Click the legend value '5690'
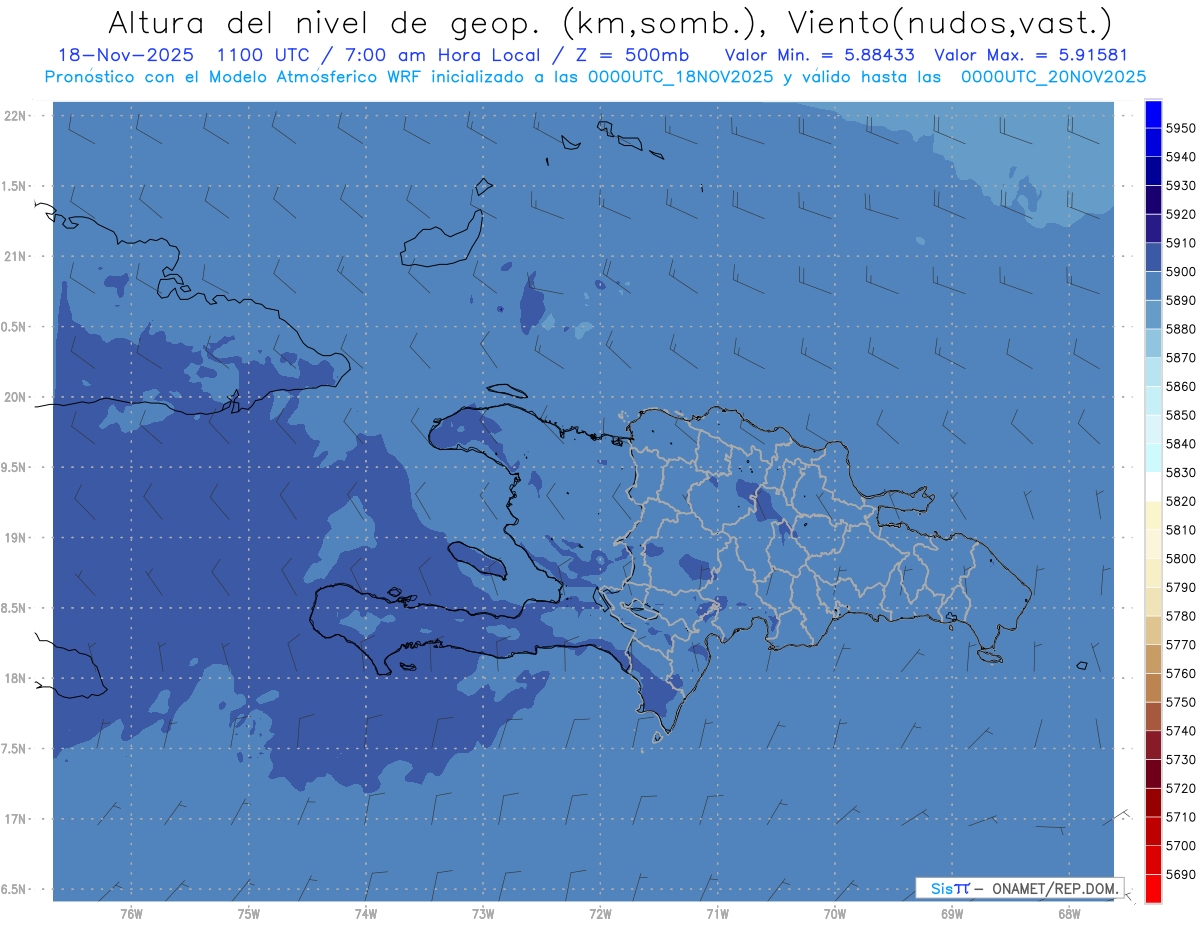 [x=1181, y=874]
